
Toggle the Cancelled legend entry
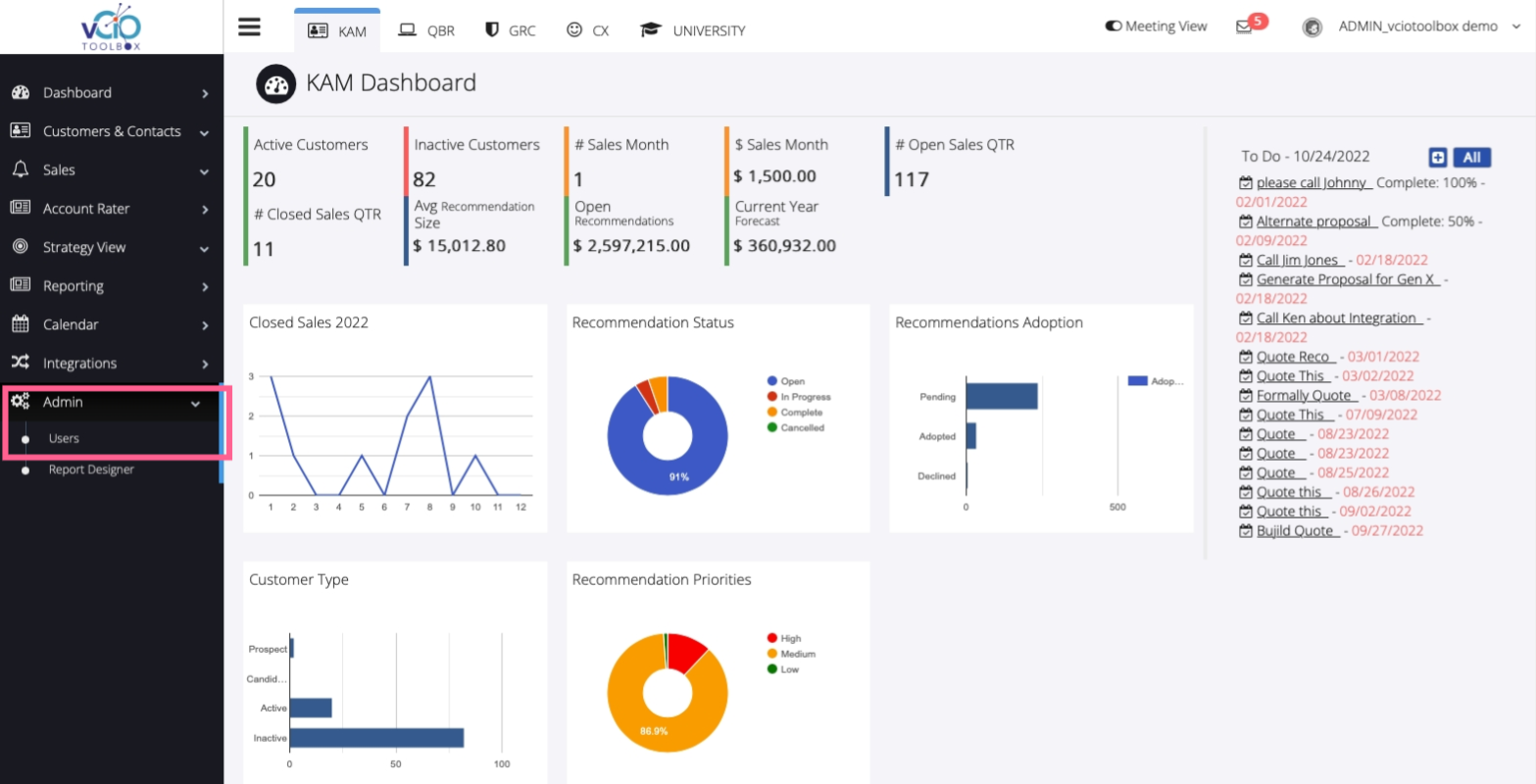[x=796, y=427]
